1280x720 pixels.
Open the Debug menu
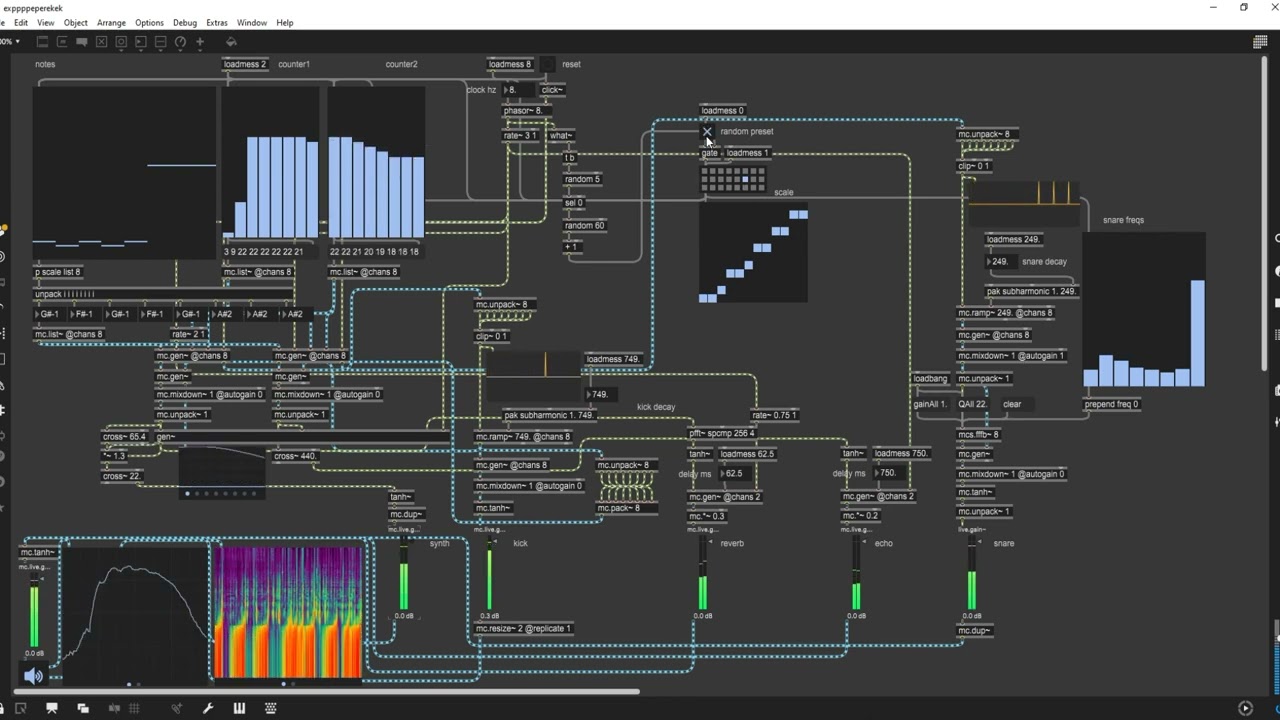185,22
